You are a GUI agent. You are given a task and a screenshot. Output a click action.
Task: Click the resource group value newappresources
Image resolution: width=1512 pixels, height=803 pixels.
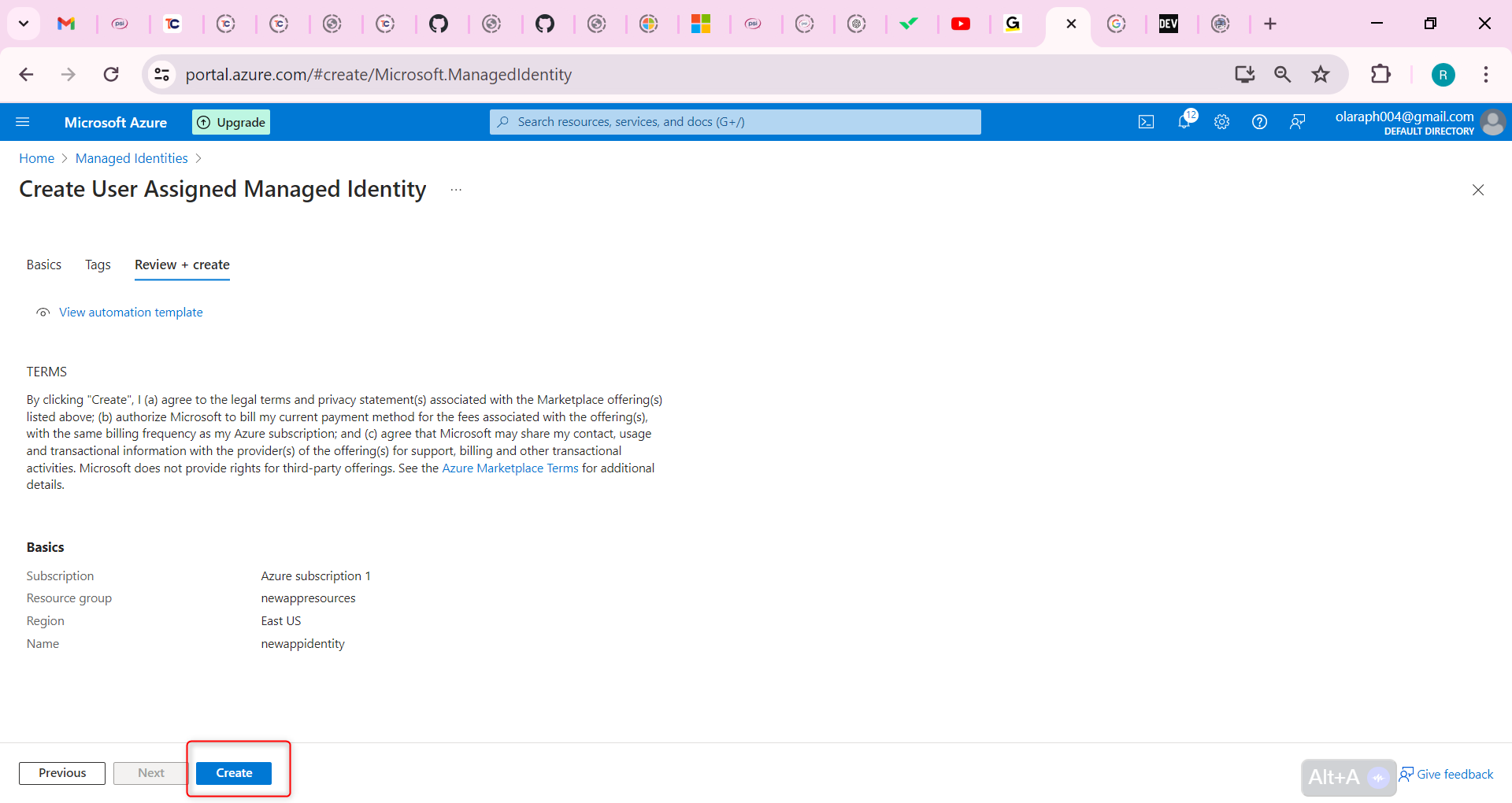tap(308, 598)
